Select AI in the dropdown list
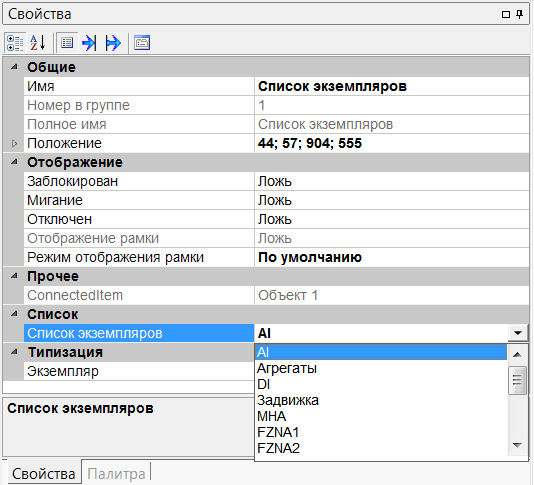This screenshot has width=534, height=485. [381, 352]
